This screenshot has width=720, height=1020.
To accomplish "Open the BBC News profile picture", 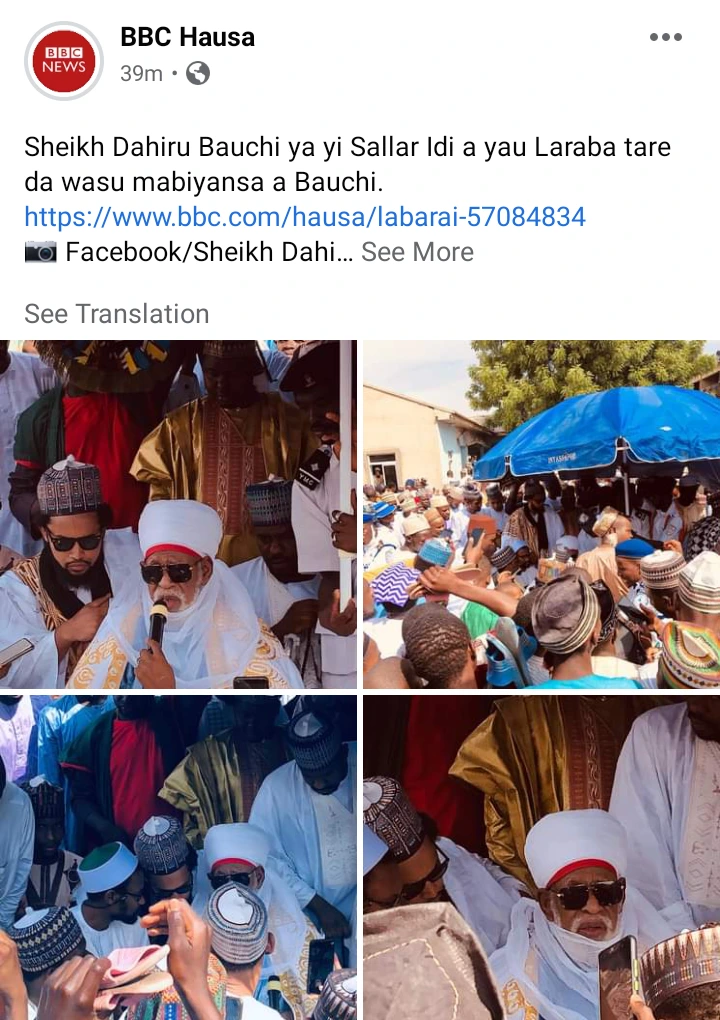I will coord(64,60).
